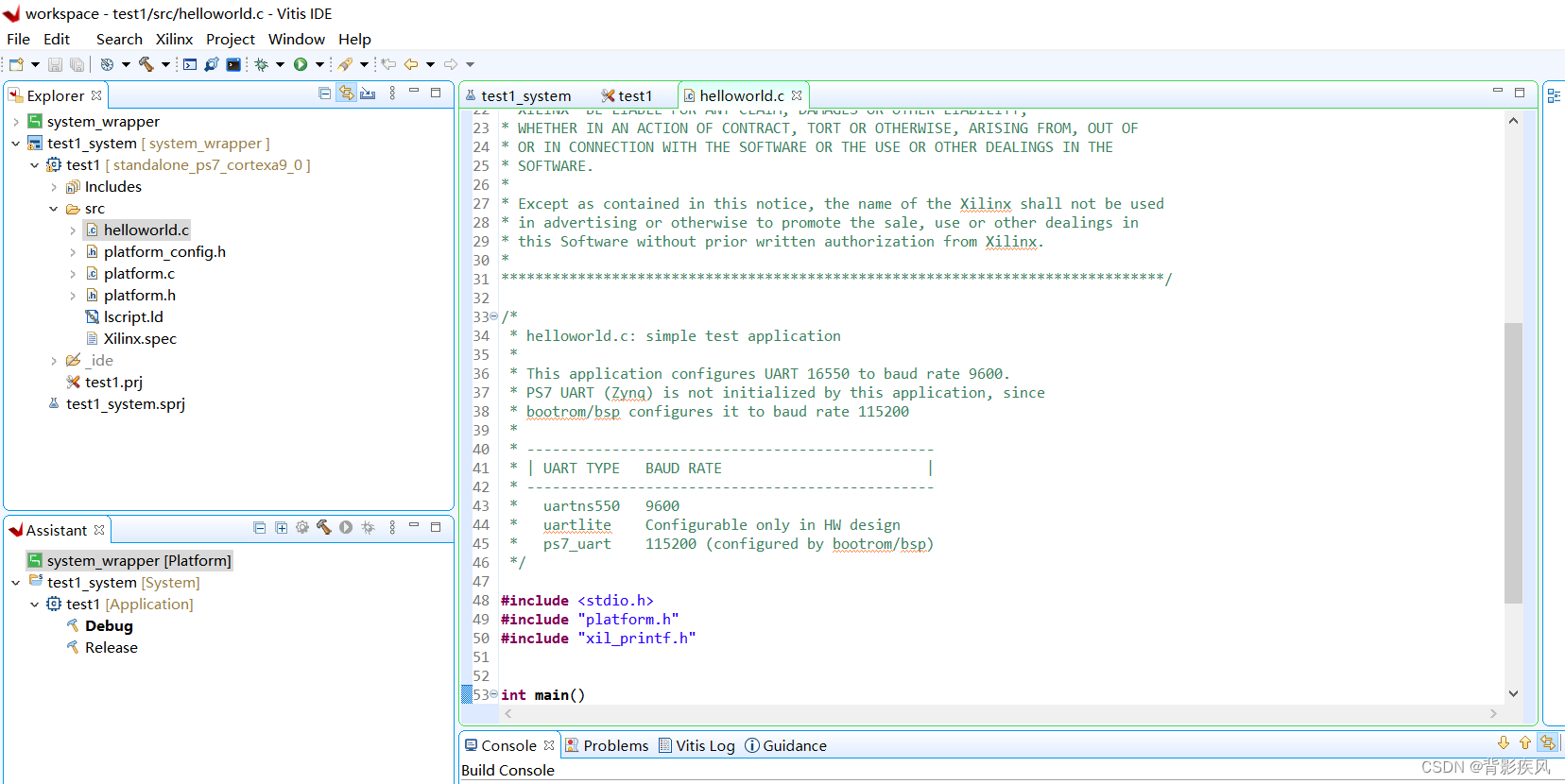1565x784 pixels.
Task: Open the Project menu
Action: (x=231, y=39)
